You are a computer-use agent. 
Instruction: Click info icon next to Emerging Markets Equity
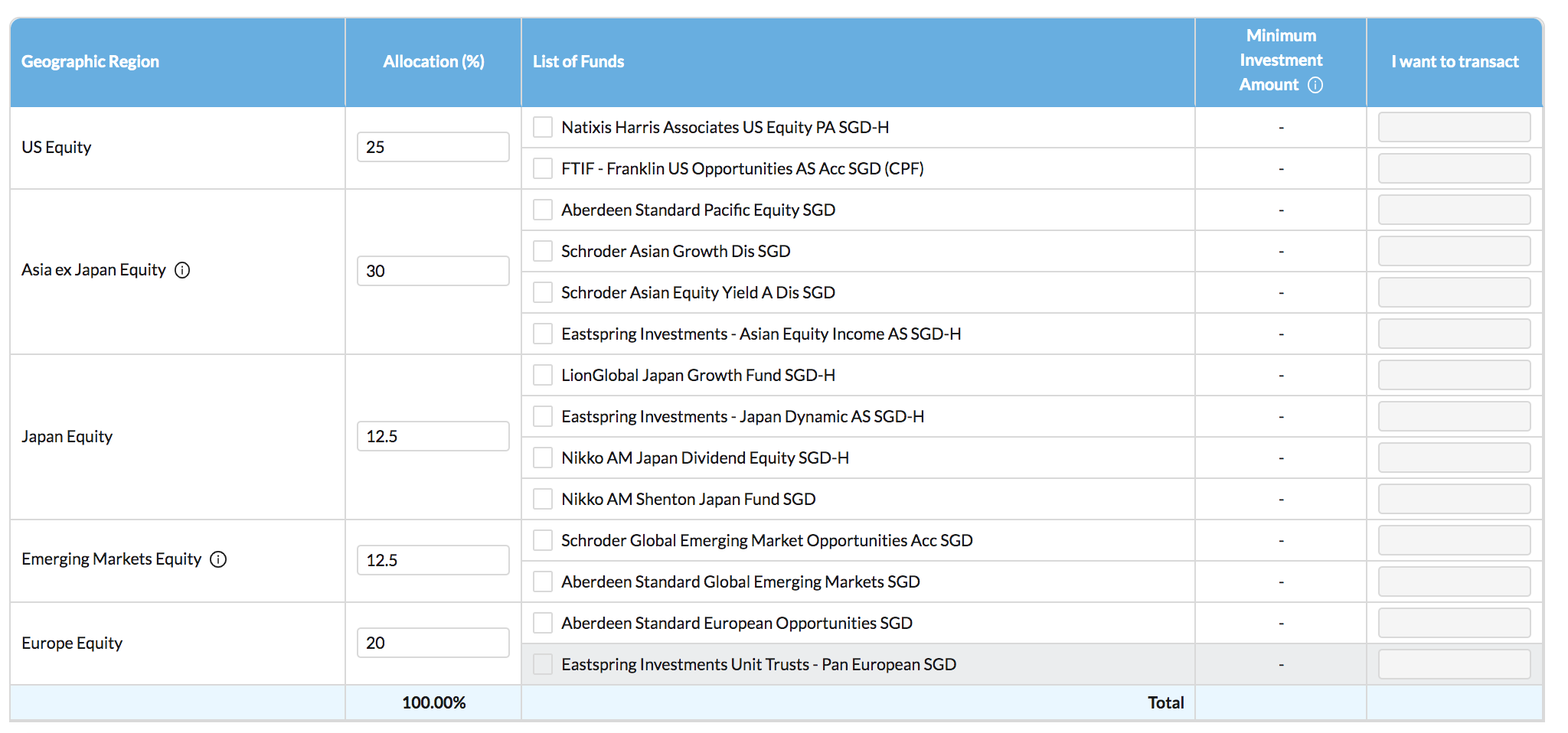pyautogui.click(x=218, y=559)
